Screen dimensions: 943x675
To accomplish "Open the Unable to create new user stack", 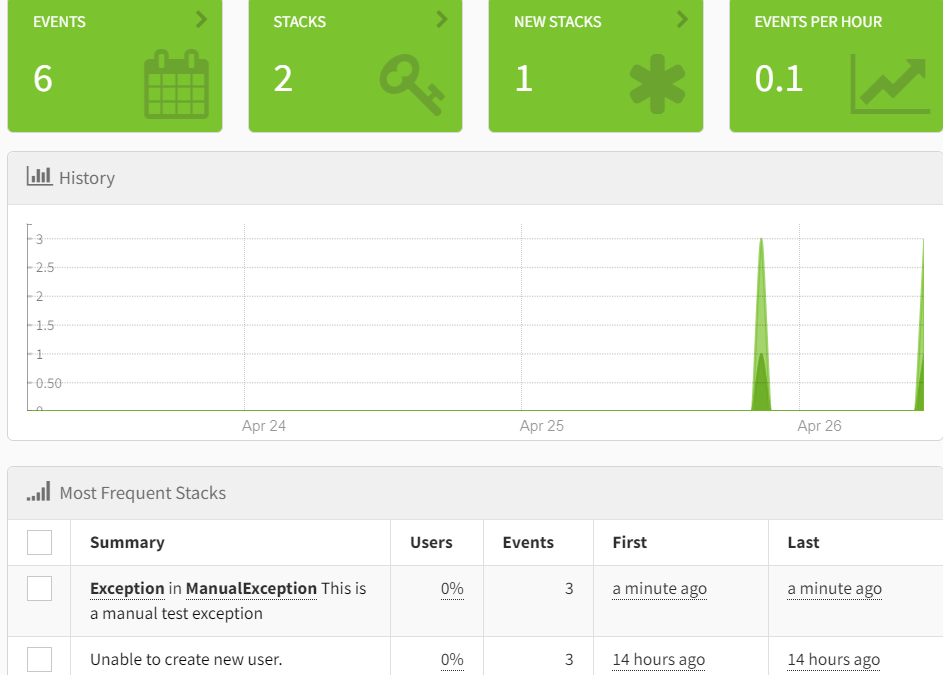I will [186, 659].
